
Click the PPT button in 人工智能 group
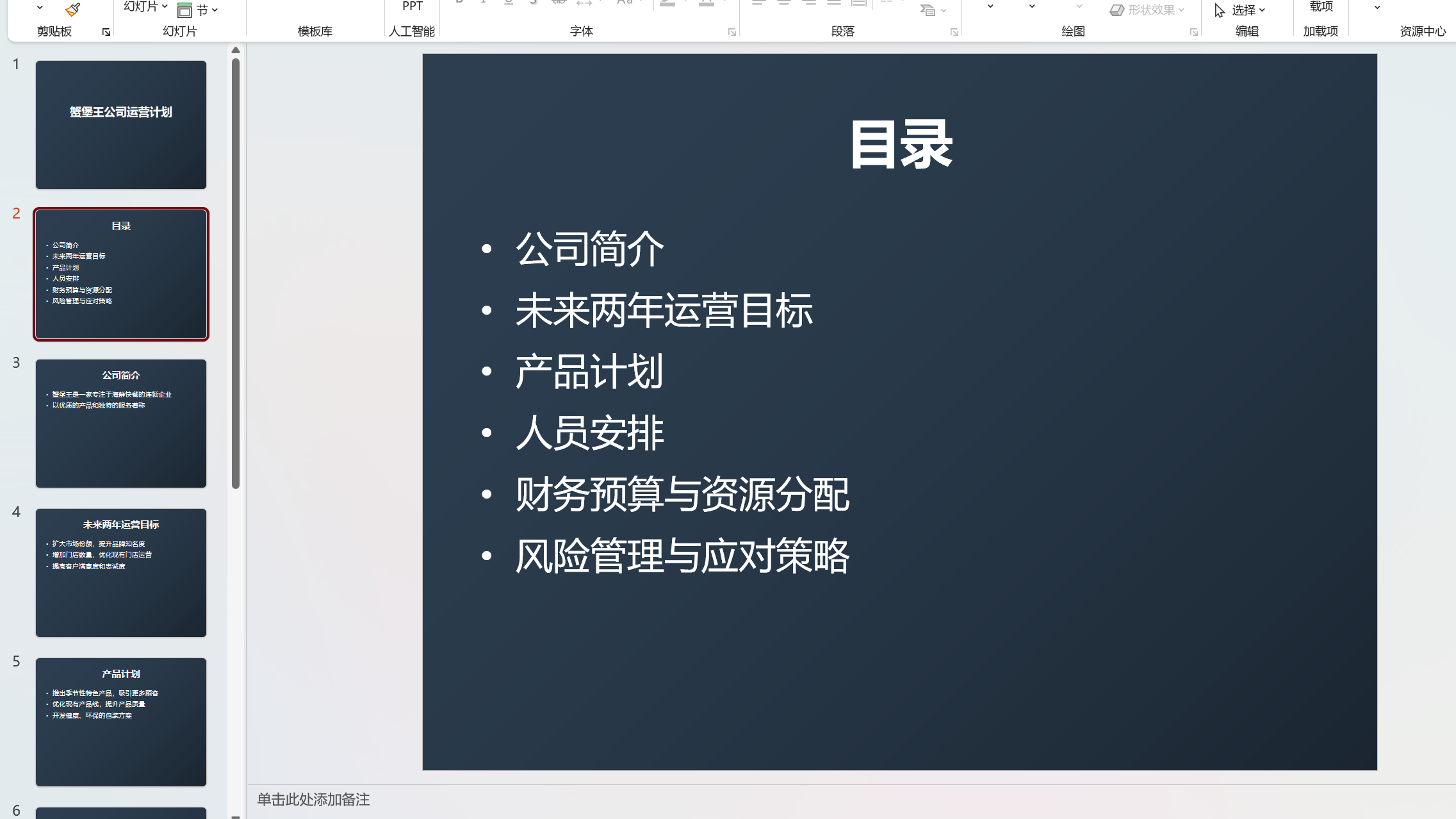[412, 6]
